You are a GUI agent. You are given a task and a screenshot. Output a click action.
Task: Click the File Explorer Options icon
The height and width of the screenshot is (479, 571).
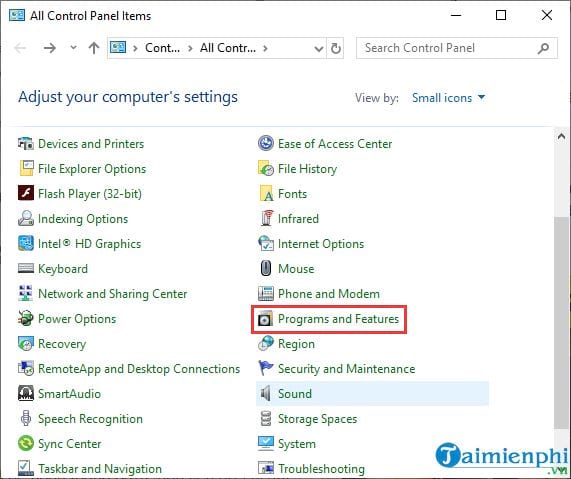26,168
